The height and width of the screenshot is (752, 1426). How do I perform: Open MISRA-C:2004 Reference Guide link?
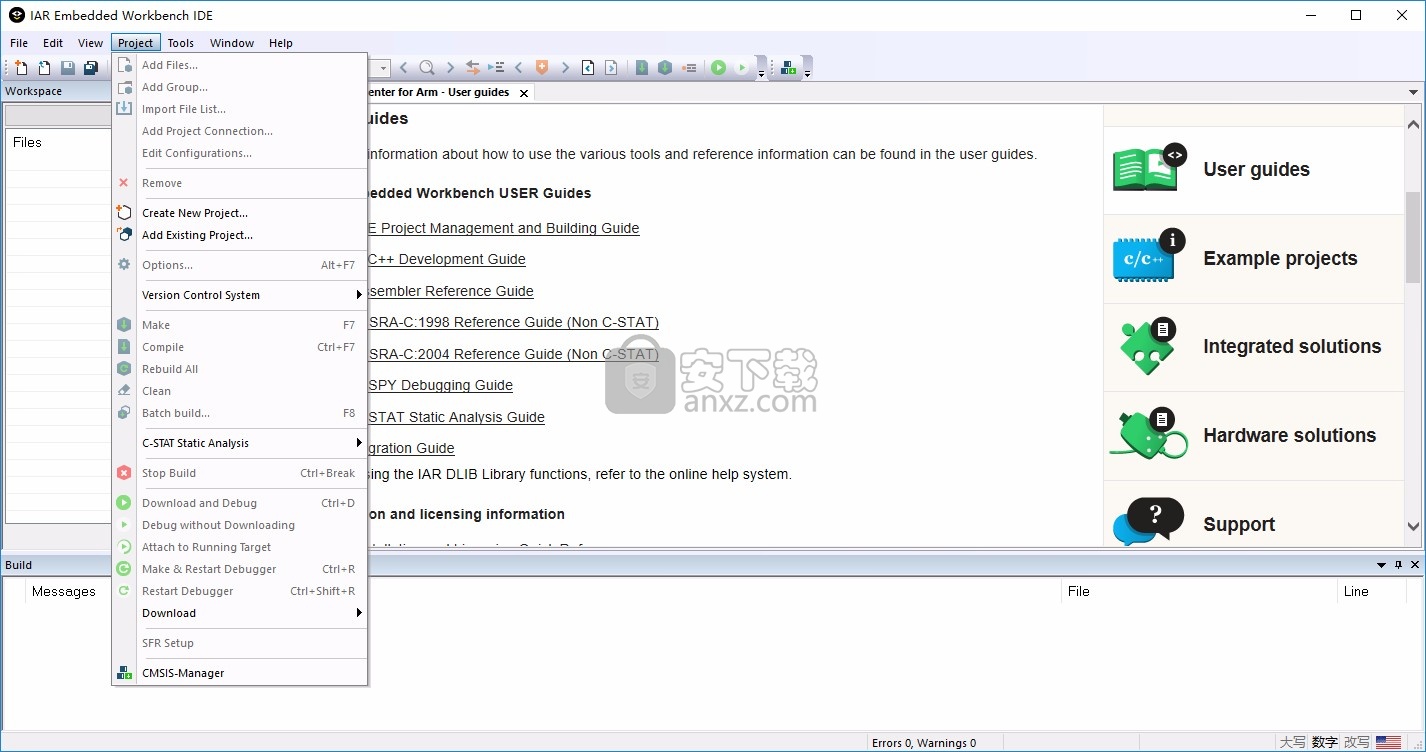tap(514, 354)
